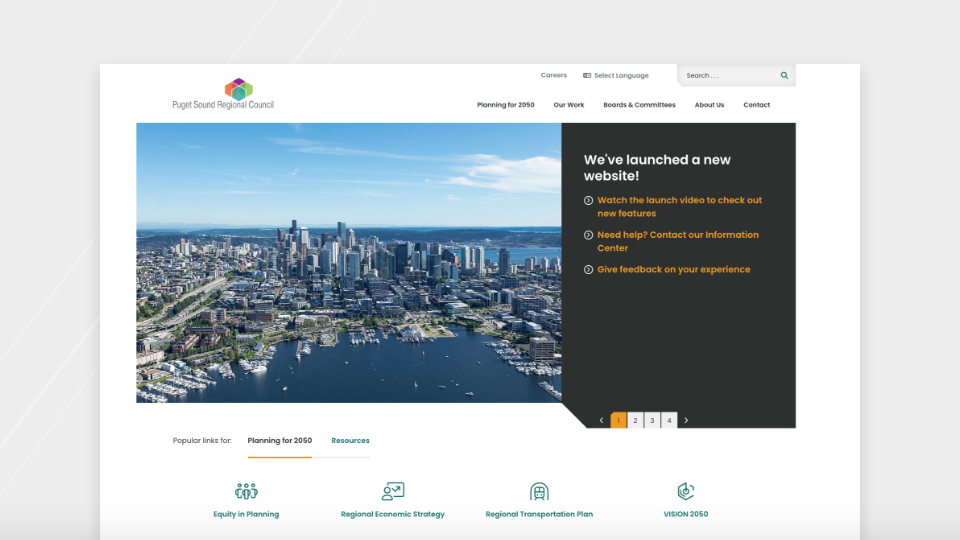The width and height of the screenshot is (960, 540).
Task: Open Need help Contact Information Center link
Action: (678, 241)
